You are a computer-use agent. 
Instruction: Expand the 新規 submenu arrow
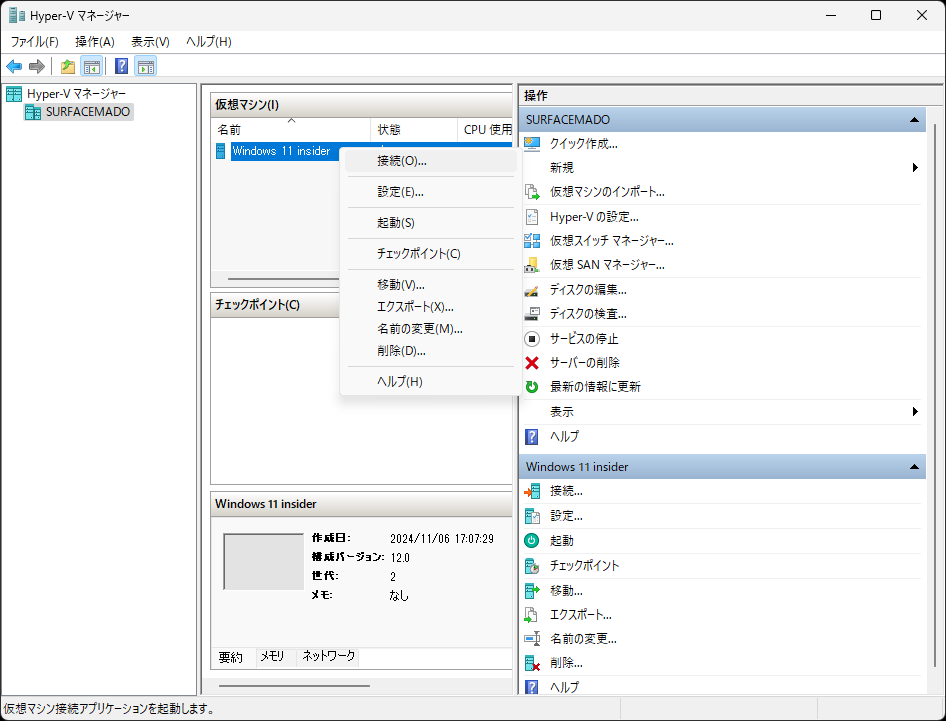pos(913,167)
